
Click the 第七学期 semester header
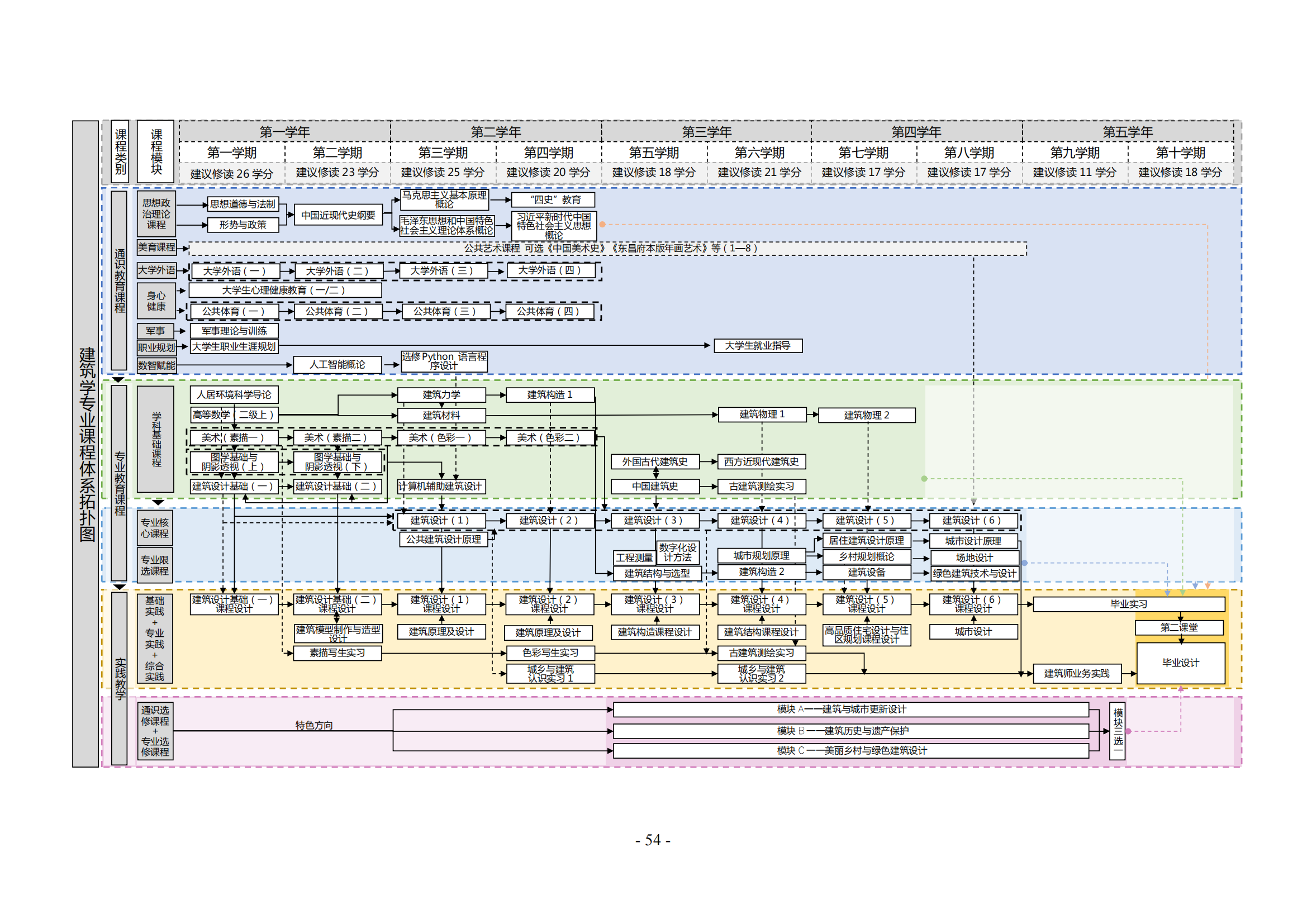[x=863, y=153]
